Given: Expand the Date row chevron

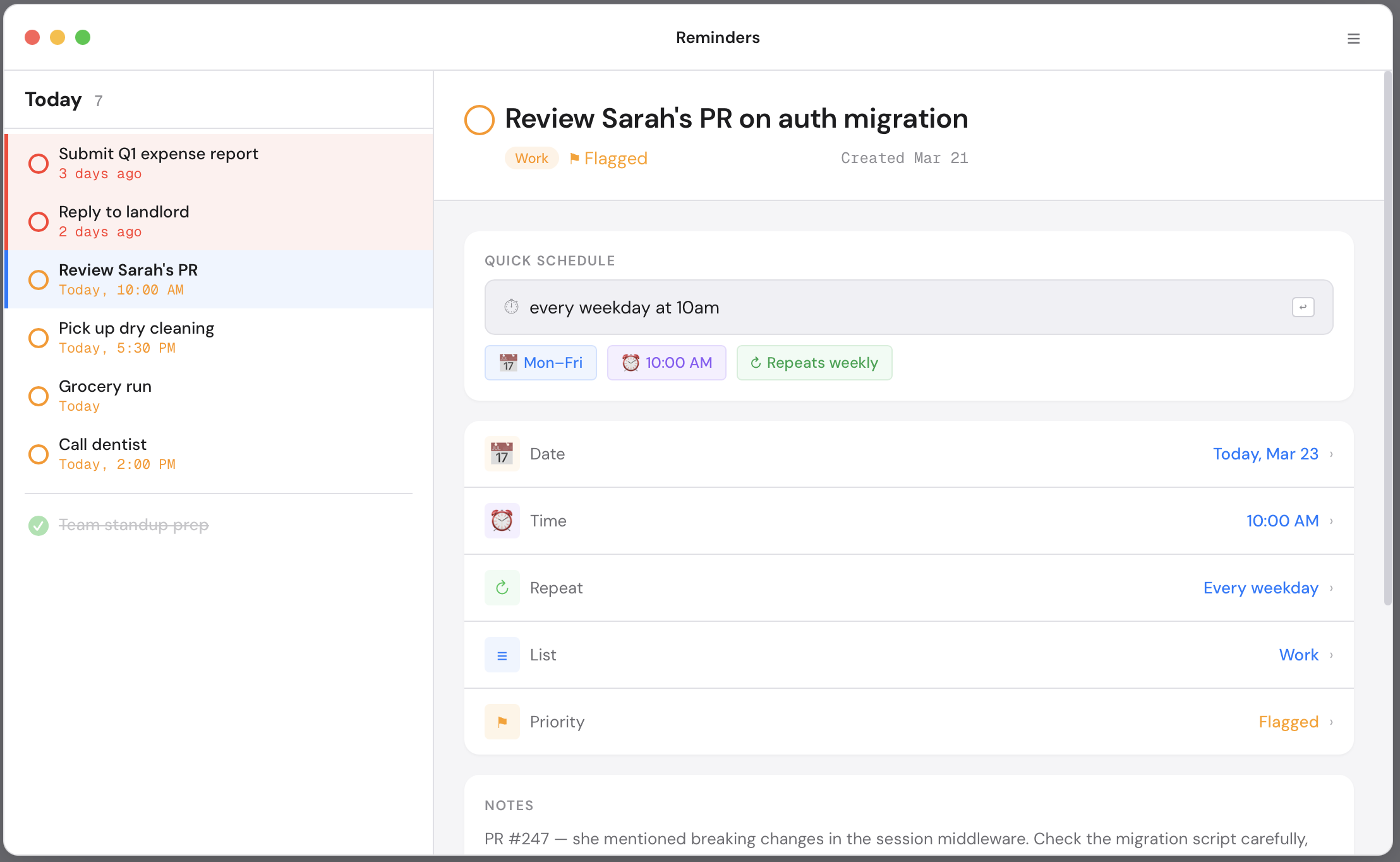Looking at the screenshot, I should pyautogui.click(x=1331, y=454).
